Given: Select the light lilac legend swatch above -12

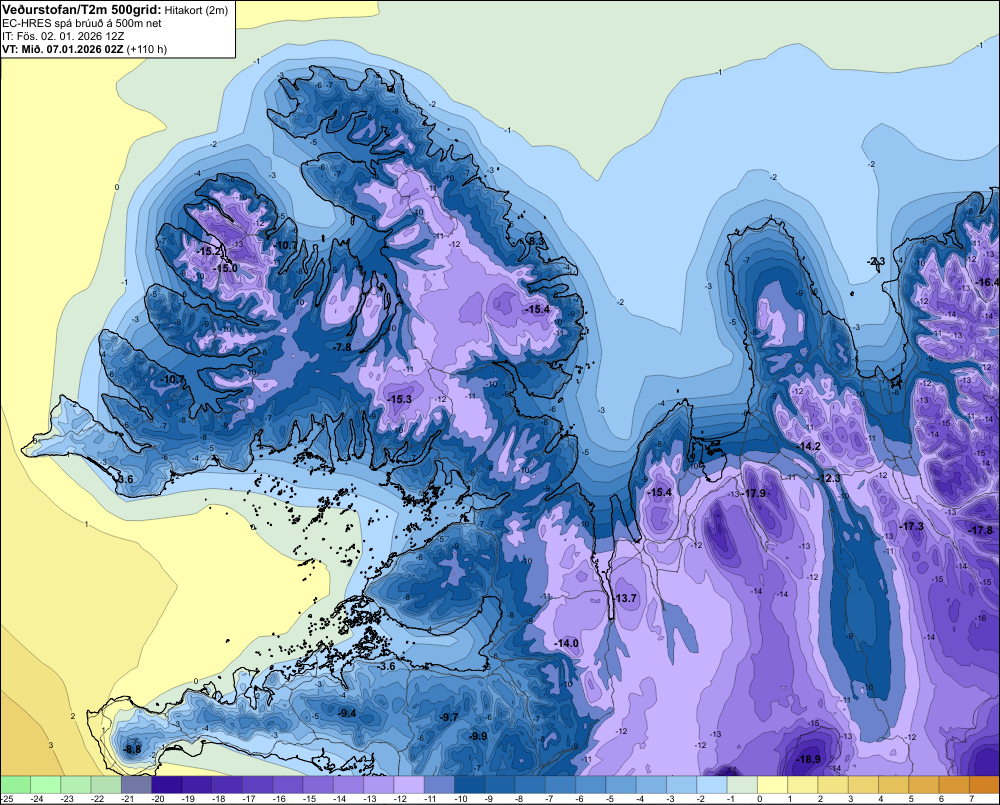Looking at the screenshot, I should point(409,784).
